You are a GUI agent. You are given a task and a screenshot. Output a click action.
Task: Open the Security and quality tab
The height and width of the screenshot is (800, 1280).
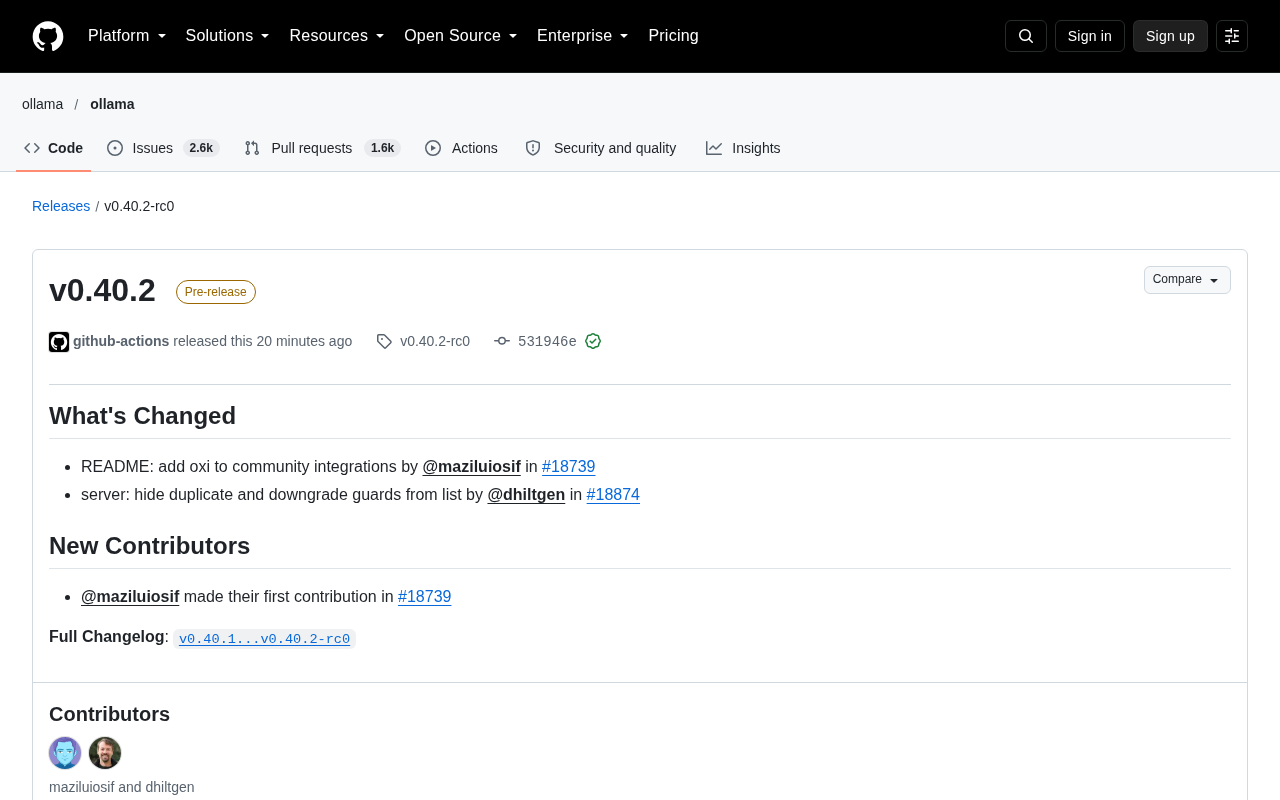click(x=601, y=148)
